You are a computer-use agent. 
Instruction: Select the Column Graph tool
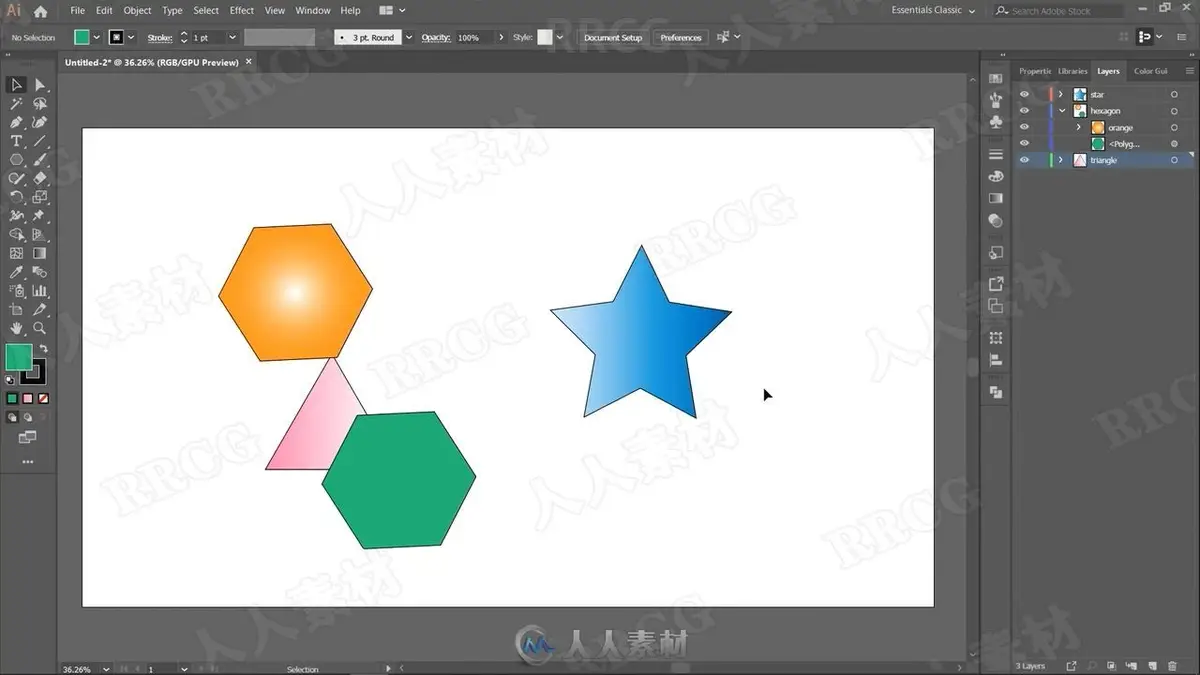click(40, 291)
